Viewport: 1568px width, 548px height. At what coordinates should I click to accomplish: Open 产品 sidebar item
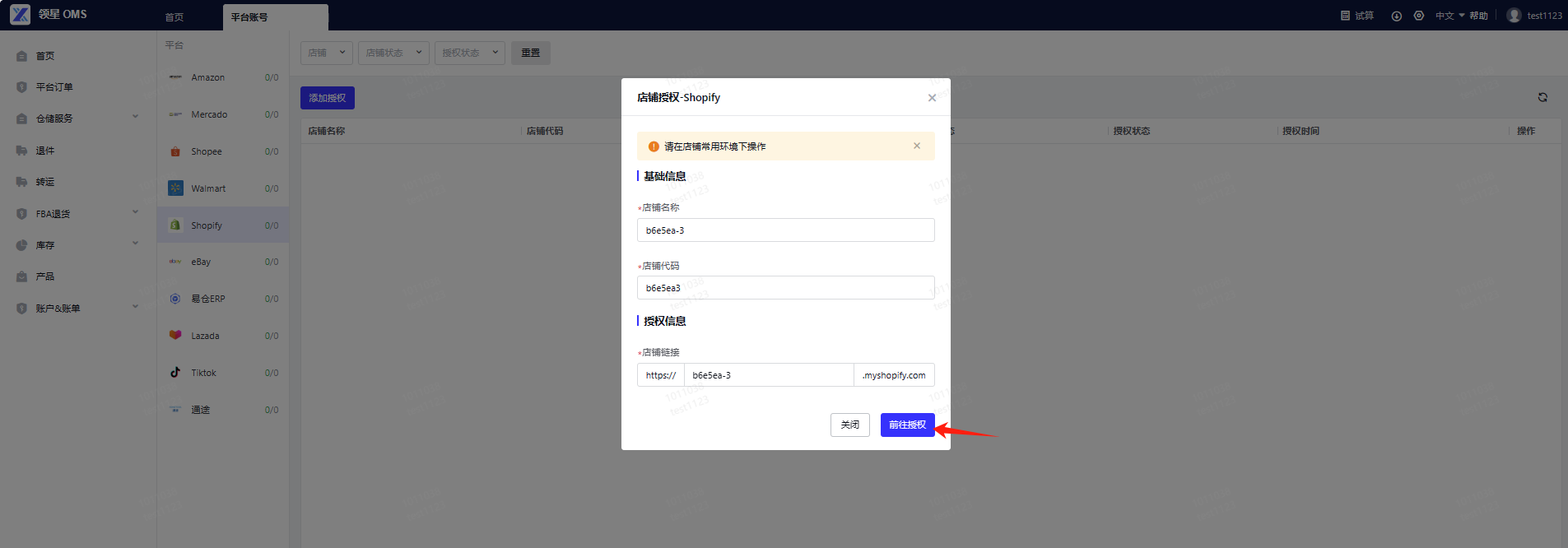pos(45,276)
